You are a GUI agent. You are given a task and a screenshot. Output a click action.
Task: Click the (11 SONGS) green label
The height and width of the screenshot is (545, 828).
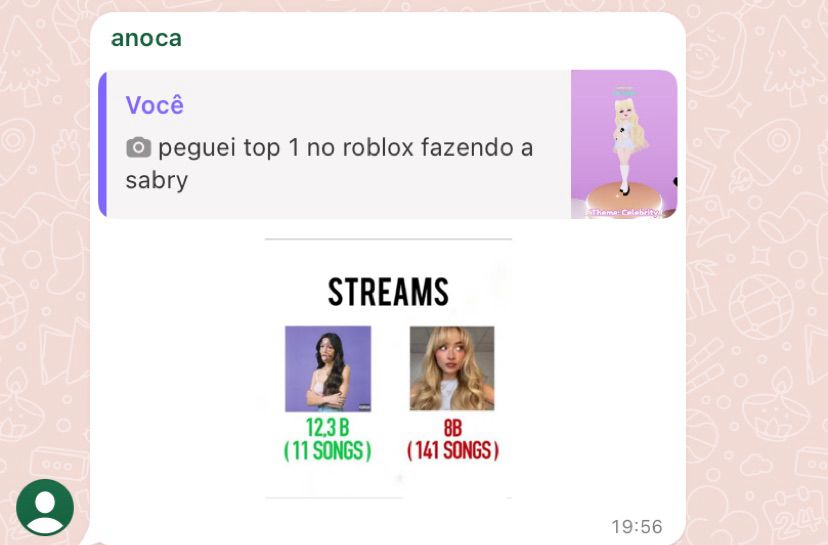pos(327,451)
